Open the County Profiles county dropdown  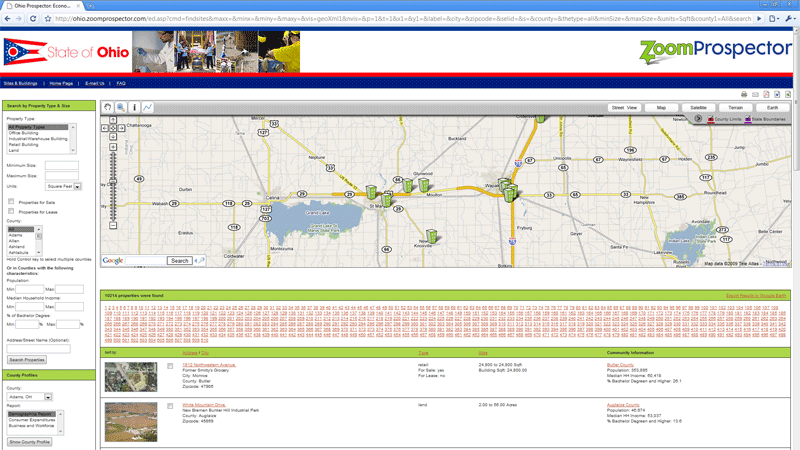point(30,396)
